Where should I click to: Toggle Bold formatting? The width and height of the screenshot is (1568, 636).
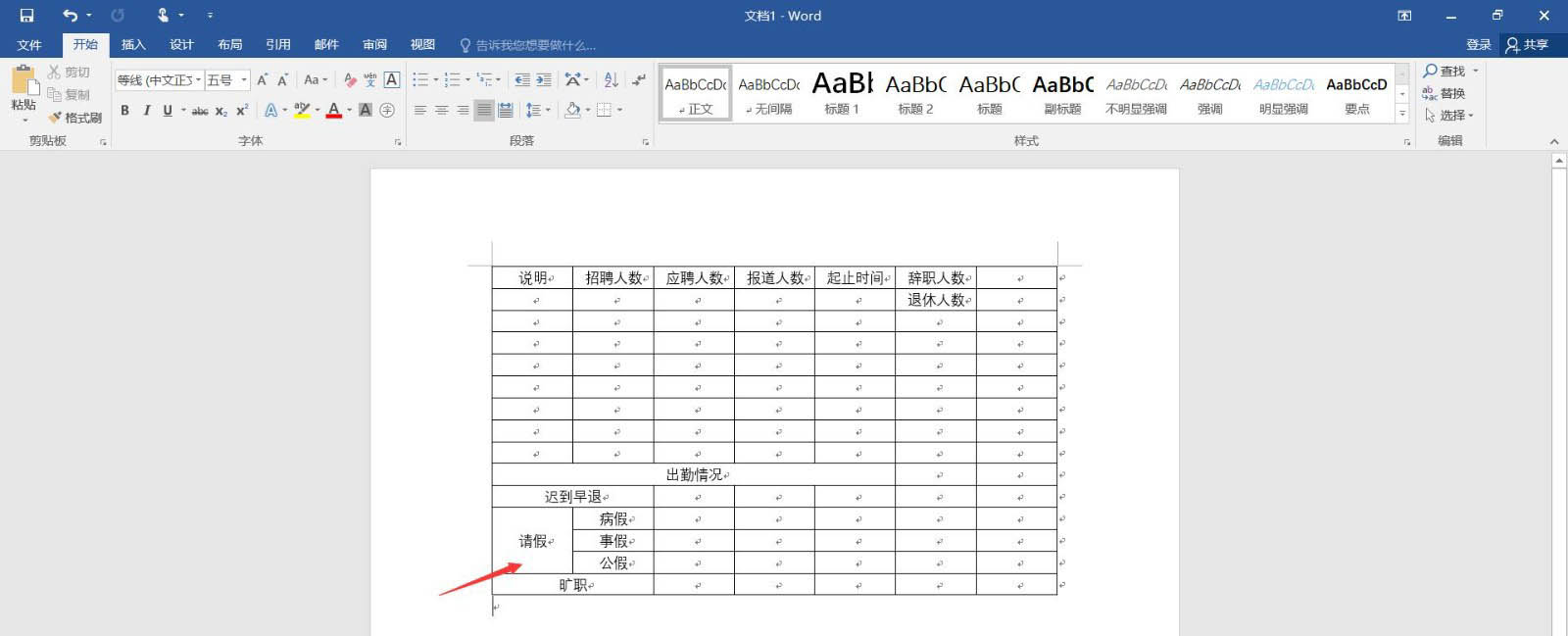124,110
